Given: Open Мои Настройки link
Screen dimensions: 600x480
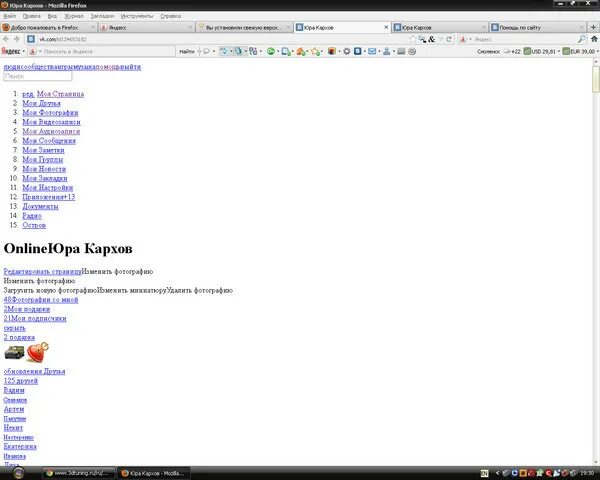Looking at the screenshot, I should click(47, 188).
